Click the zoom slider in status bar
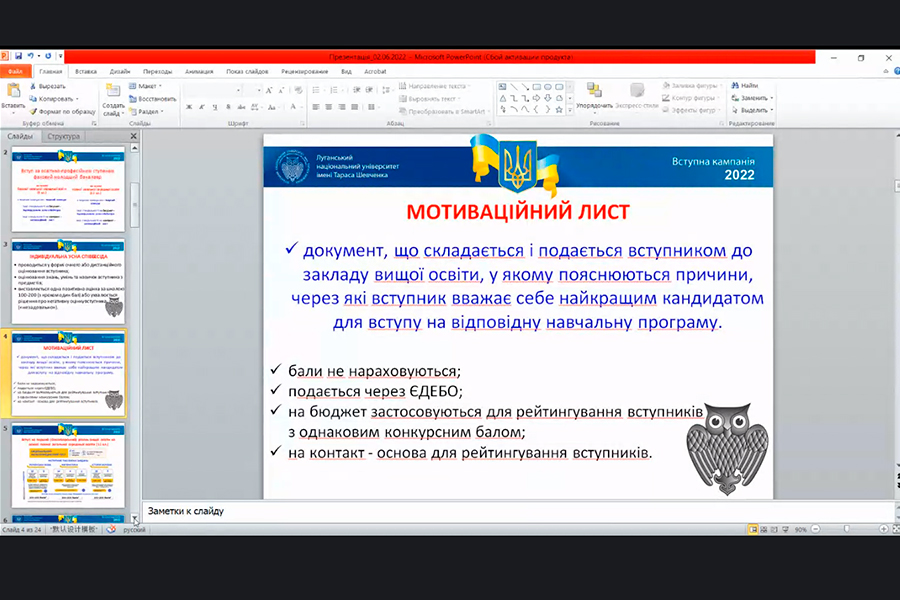The height and width of the screenshot is (600, 900). tap(845, 529)
